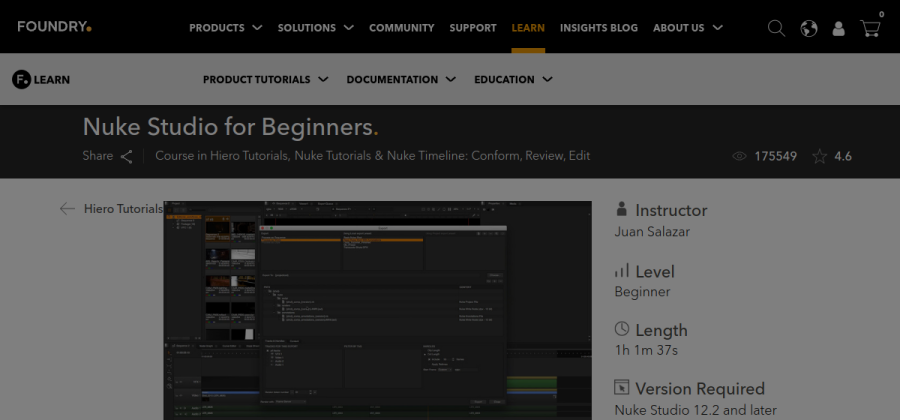Expand the Product Tutorials dropdown
900x420 pixels.
pyautogui.click(x=266, y=80)
